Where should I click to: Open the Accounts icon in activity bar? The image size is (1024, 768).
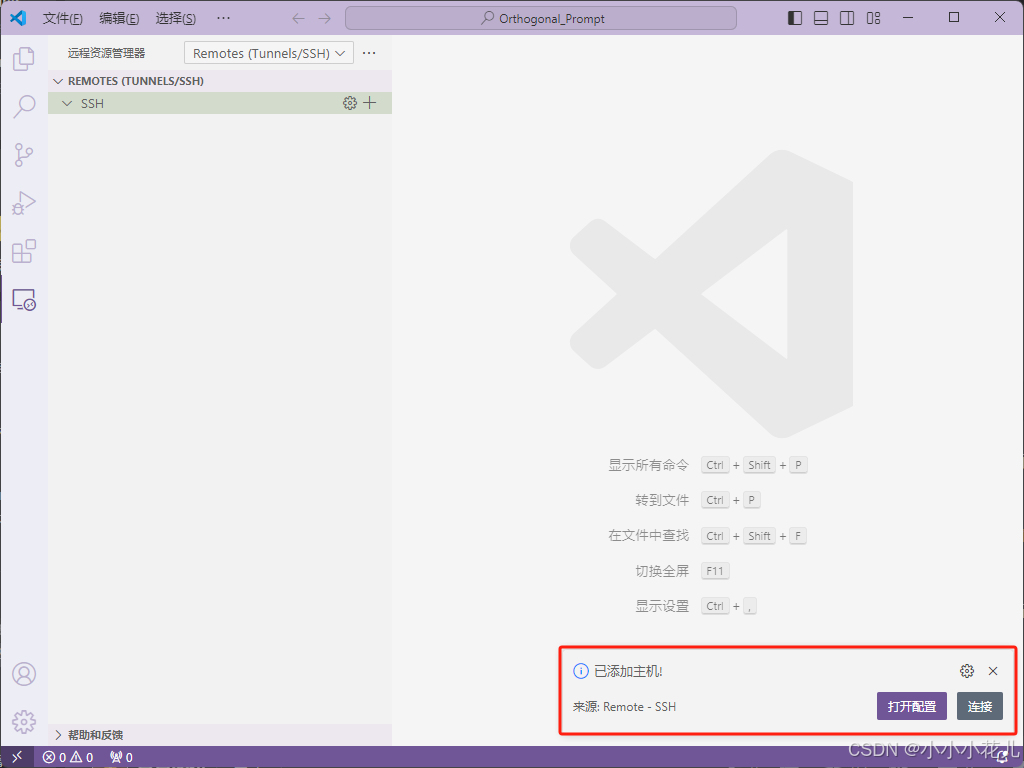pyautogui.click(x=24, y=674)
